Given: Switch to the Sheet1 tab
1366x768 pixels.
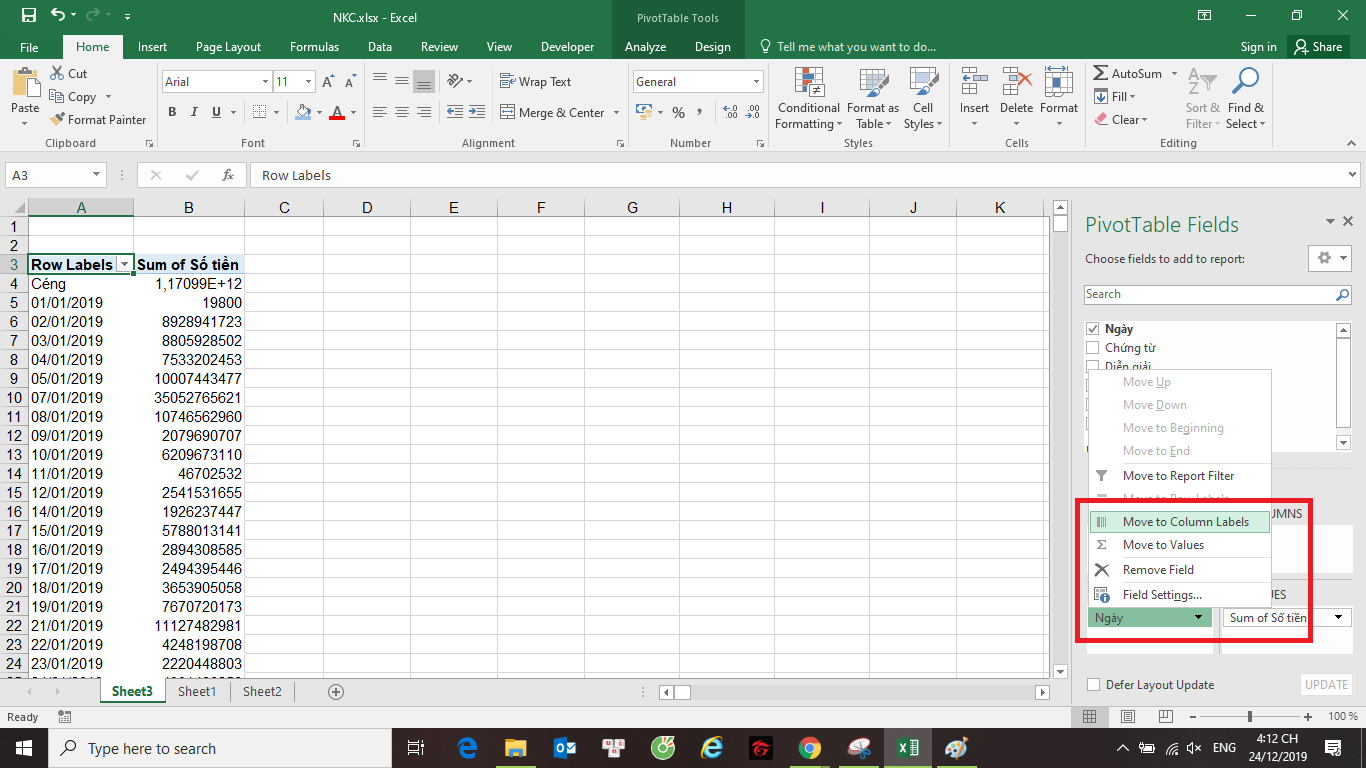Looking at the screenshot, I should (x=197, y=691).
